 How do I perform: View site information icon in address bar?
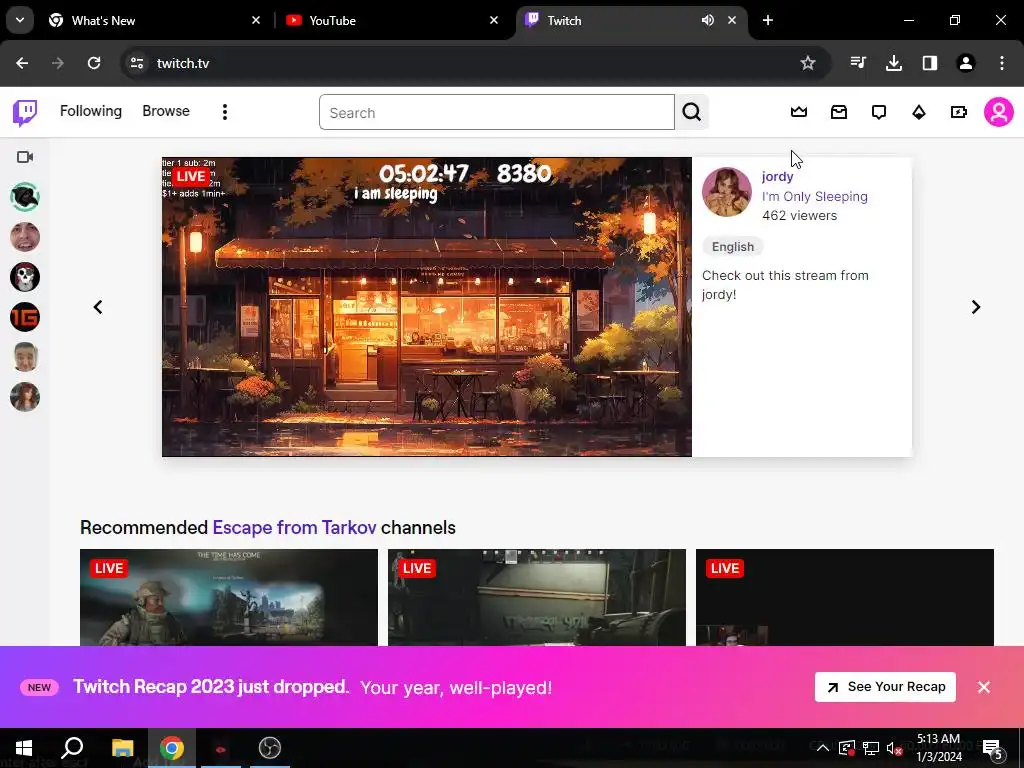click(x=136, y=63)
